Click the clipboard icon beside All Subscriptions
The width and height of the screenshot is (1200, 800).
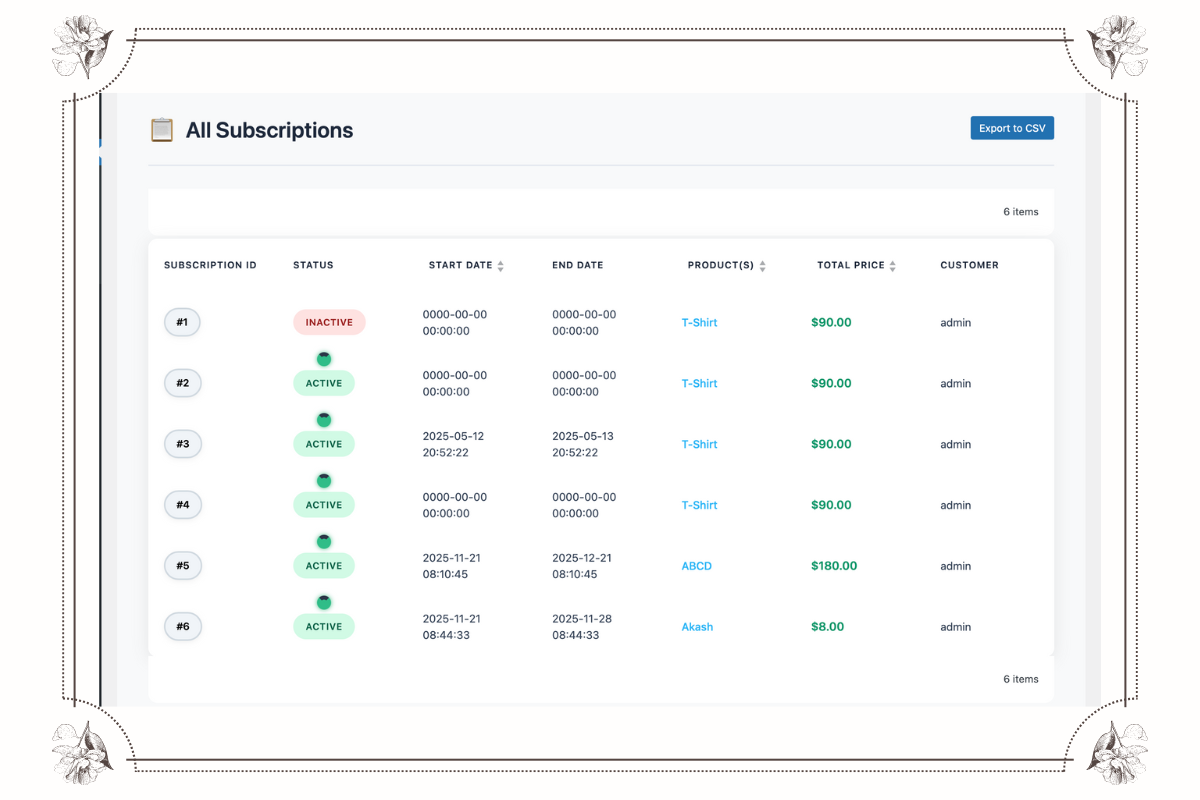click(x=161, y=130)
